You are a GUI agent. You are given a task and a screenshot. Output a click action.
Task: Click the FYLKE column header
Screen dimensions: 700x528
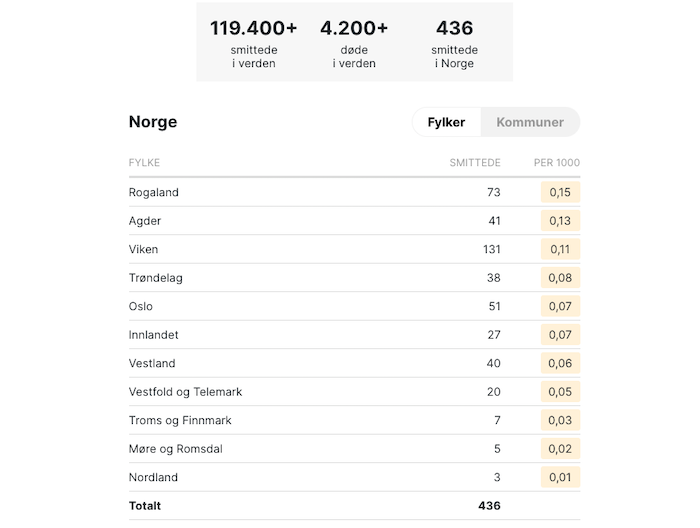pyautogui.click(x=144, y=162)
